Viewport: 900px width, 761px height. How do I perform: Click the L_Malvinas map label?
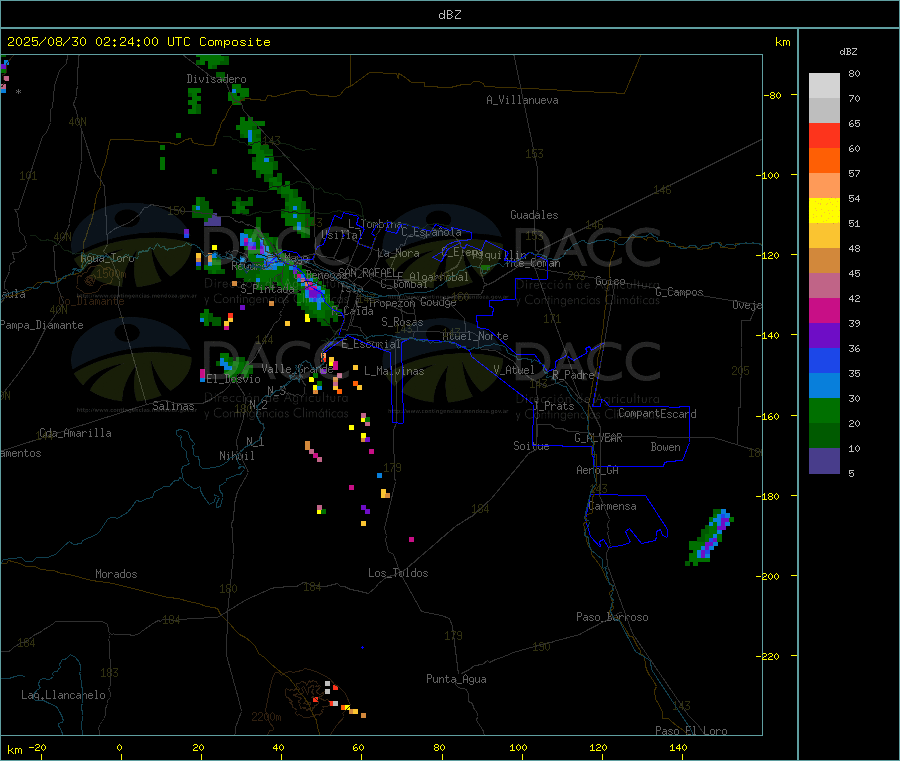tap(394, 371)
